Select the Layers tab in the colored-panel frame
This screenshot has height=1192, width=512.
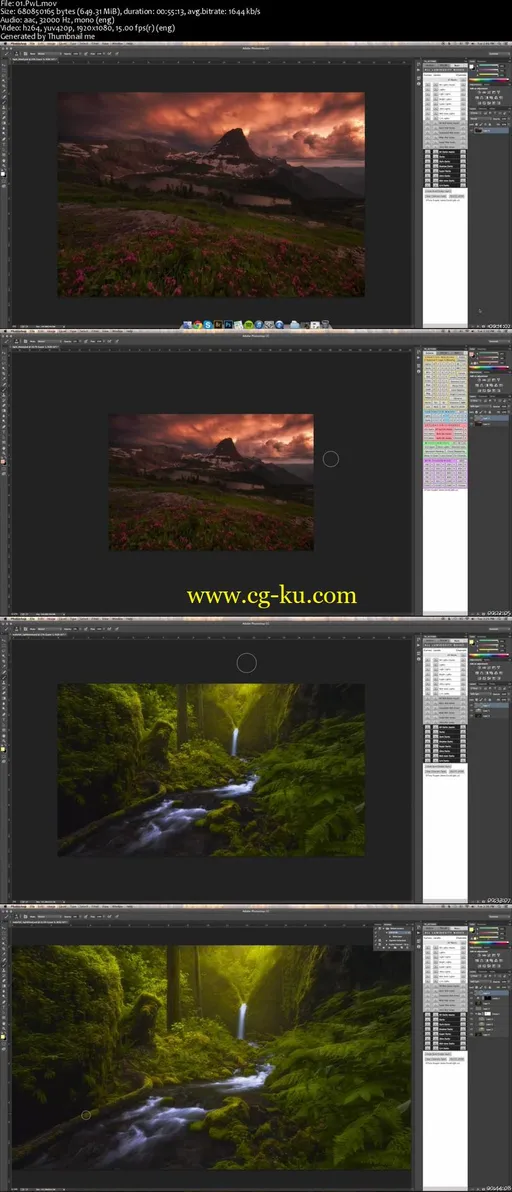(x=473, y=396)
